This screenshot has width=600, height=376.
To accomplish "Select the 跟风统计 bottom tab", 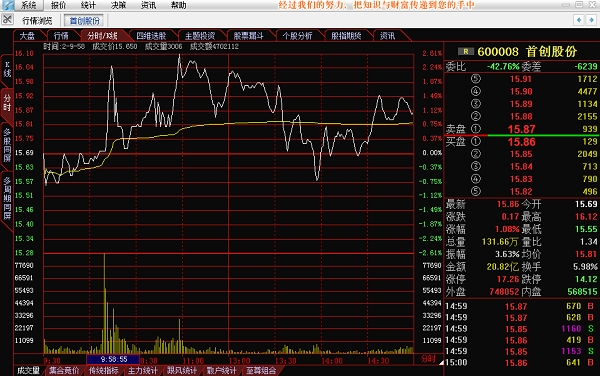I will pos(182,370).
